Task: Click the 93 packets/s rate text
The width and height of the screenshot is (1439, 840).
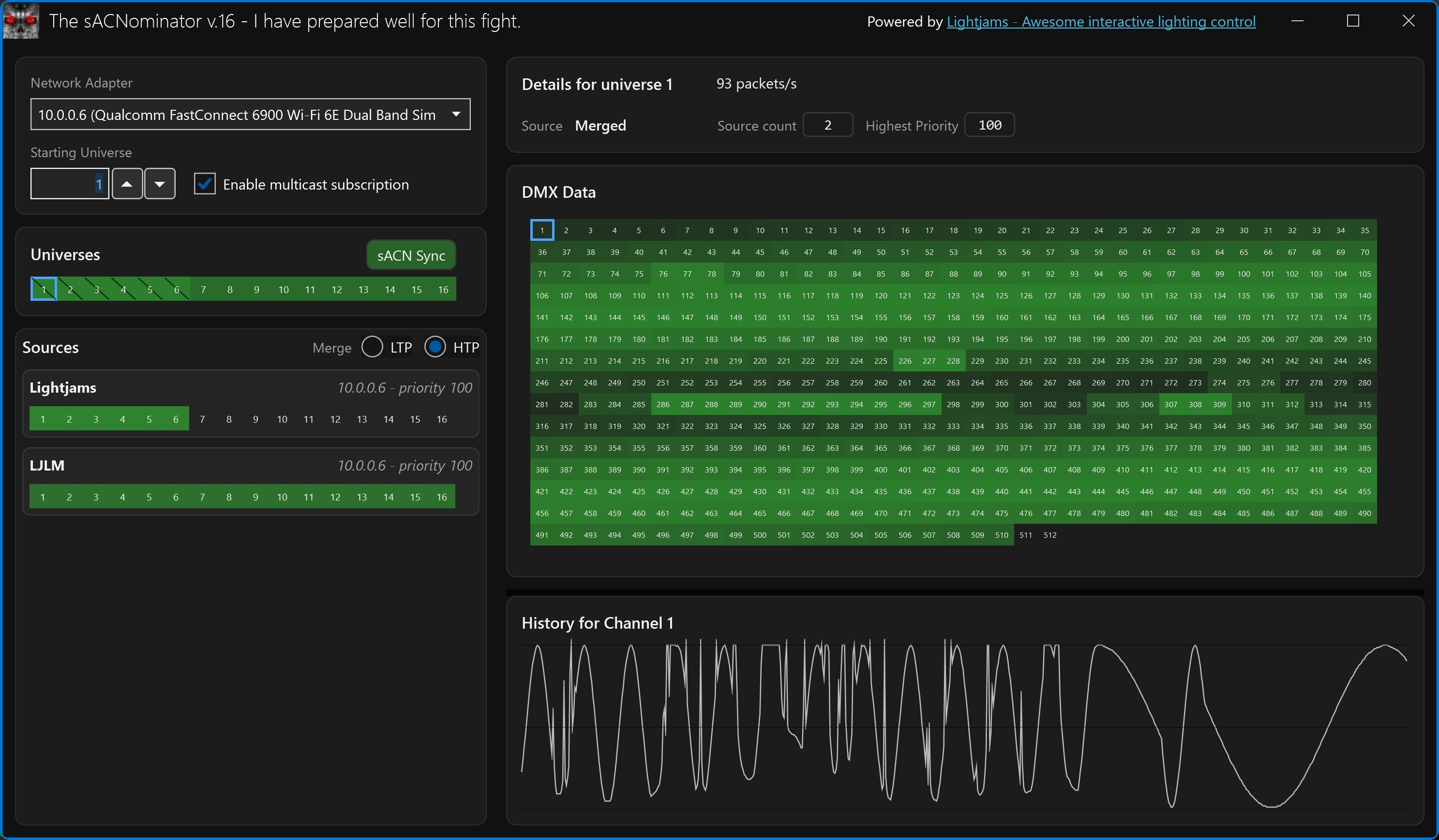Action: pyautogui.click(x=757, y=83)
